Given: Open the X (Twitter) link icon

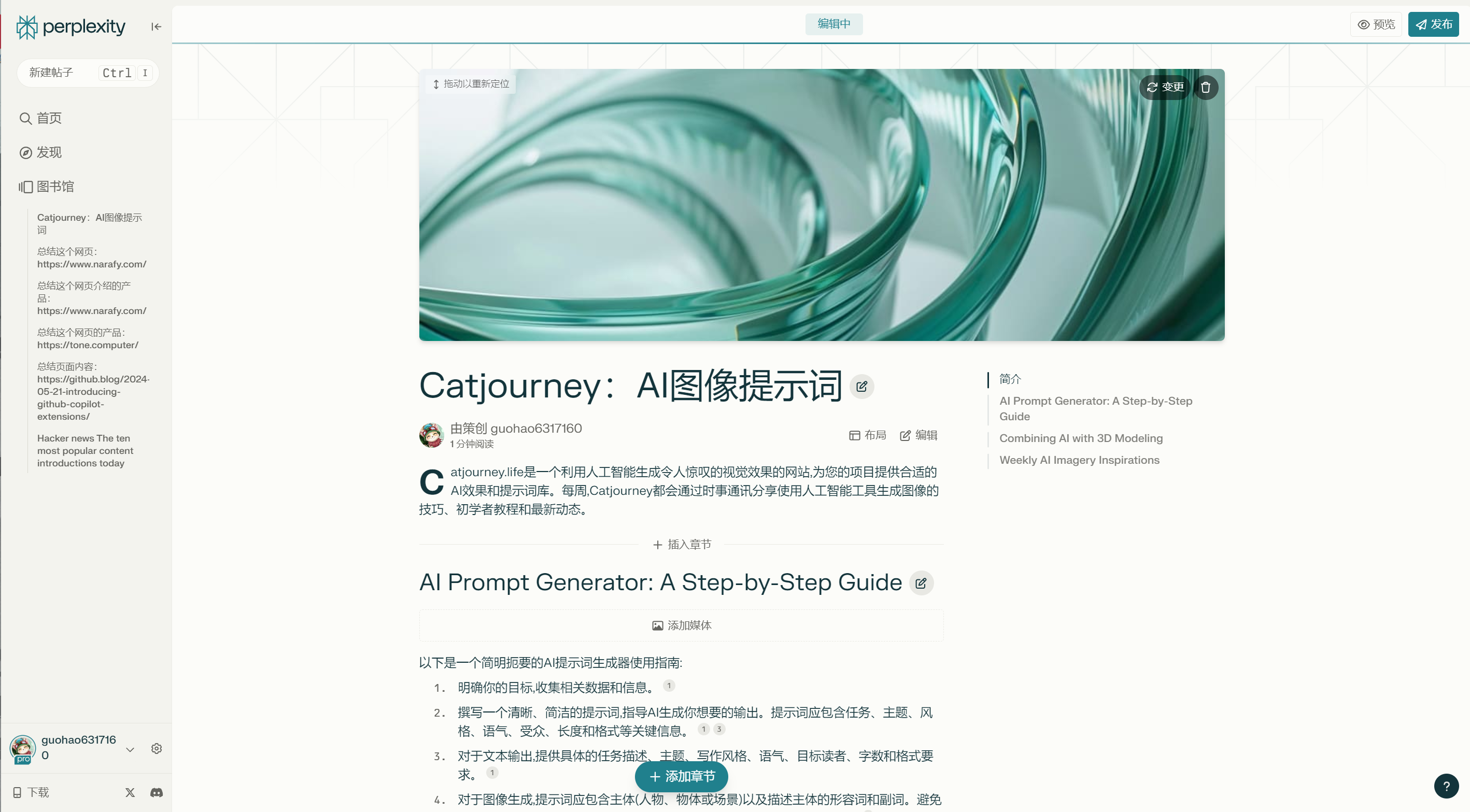Looking at the screenshot, I should tap(130, 792).
